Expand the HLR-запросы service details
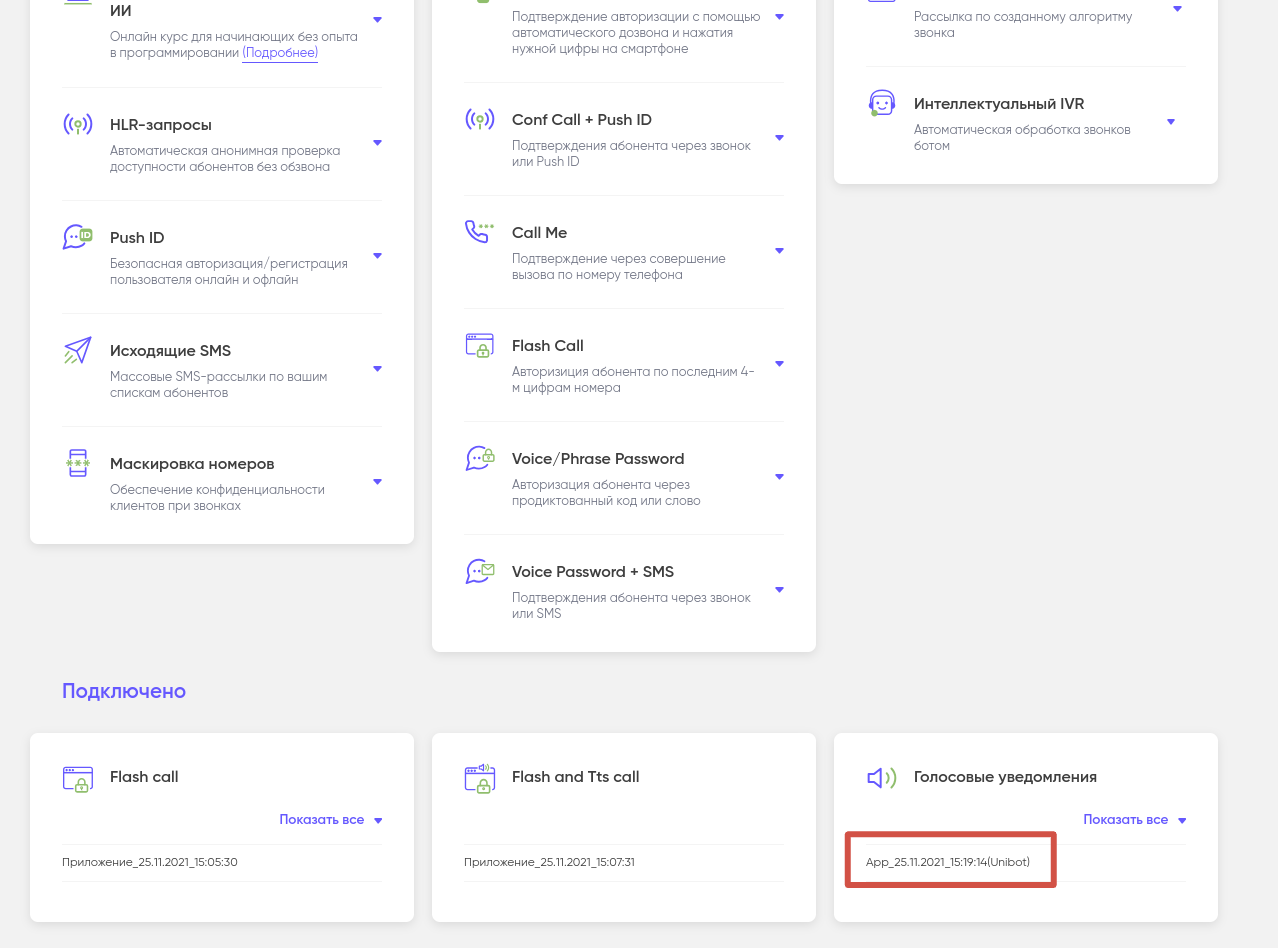 (377, 143)
